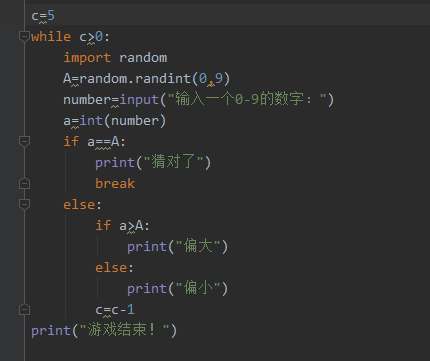Viewport: 430px width, 361px height.
Task: Click the fold end marker beside c=c-1
Action: pyautogui.click(x=24, y=310)
